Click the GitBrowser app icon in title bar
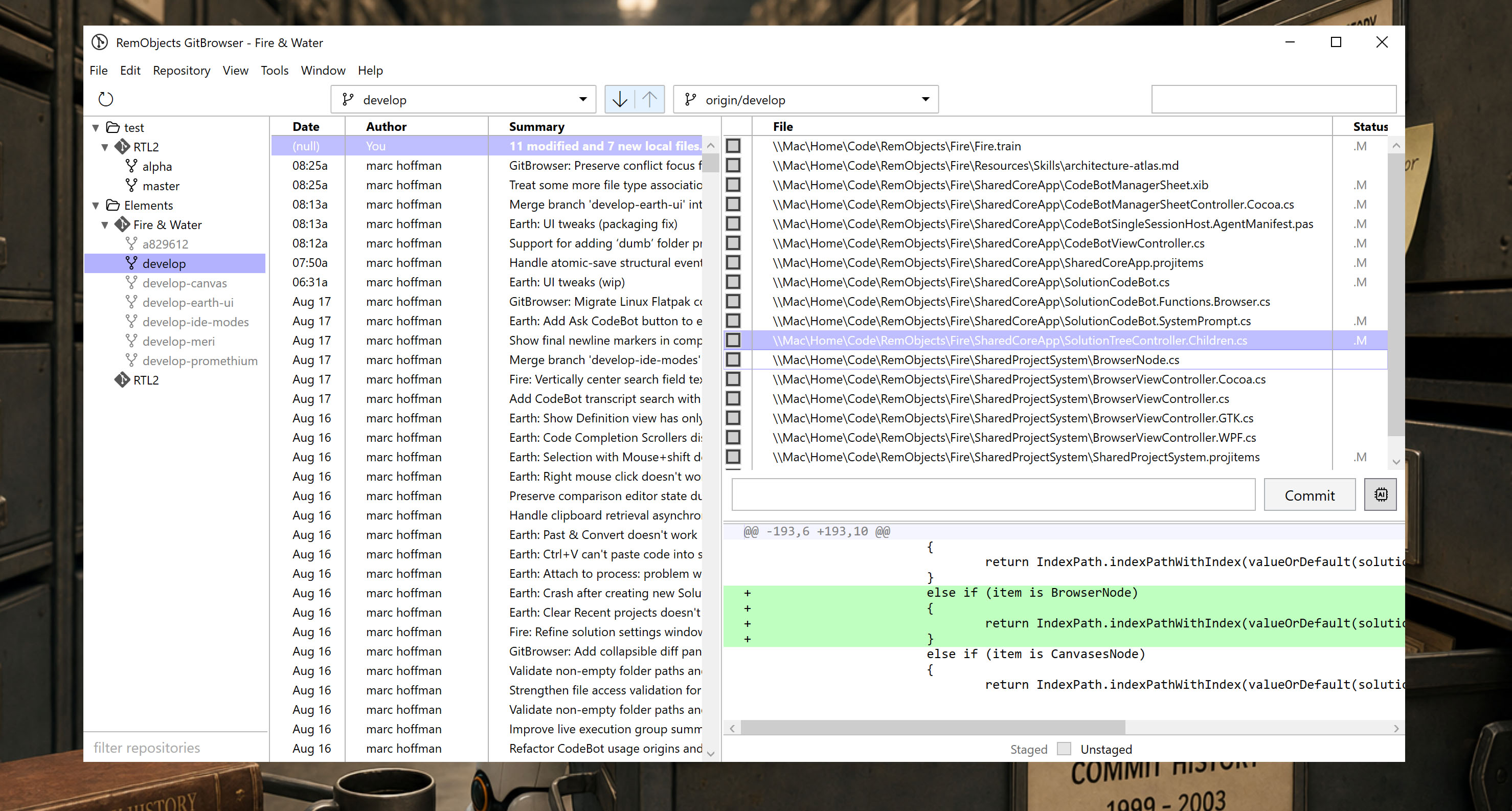Viewport: 1512px width, 811px height. click(100, 42)
